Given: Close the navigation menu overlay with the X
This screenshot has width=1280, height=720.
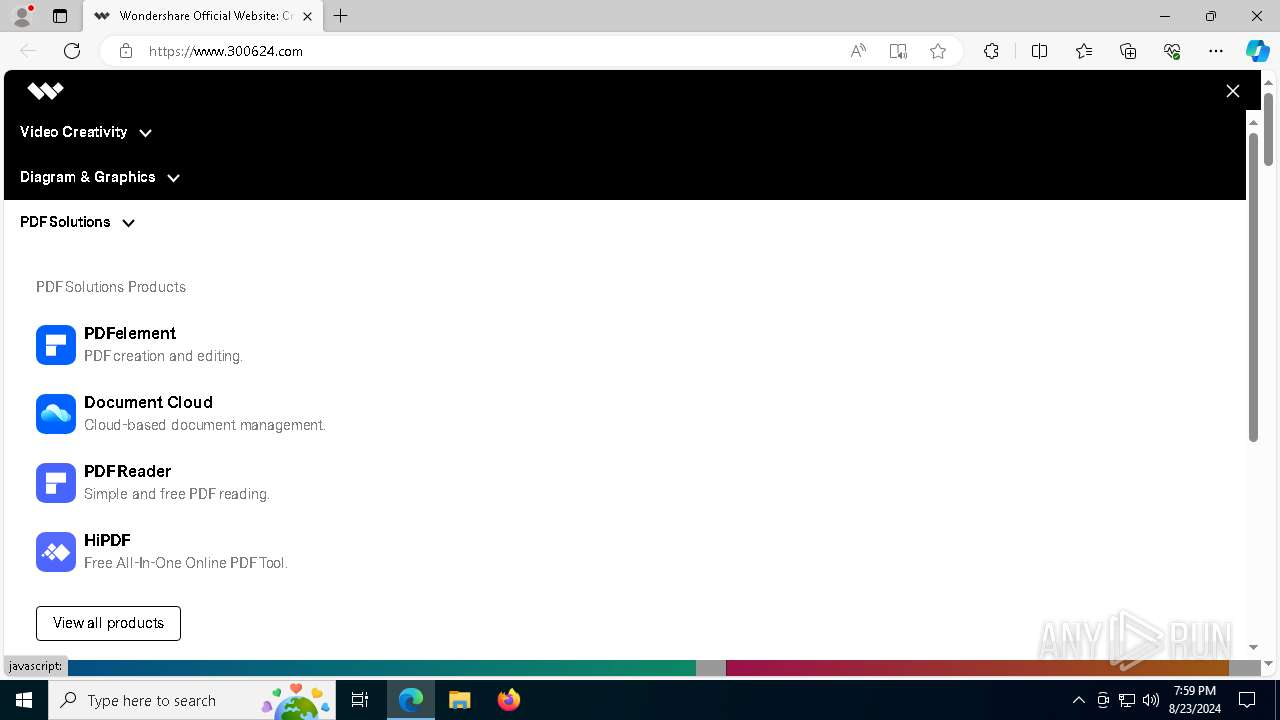Looking at the screenshot, I should [1232, 91].
